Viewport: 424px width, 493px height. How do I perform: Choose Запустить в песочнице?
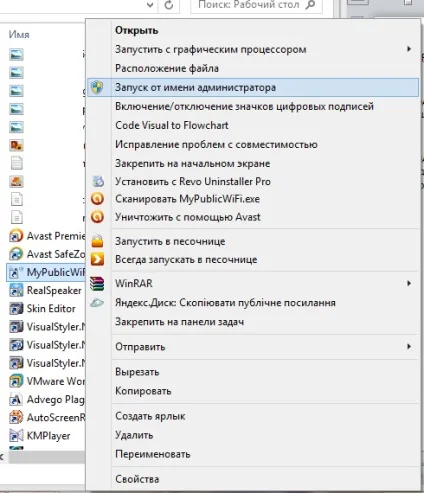[x=253, y=241]
